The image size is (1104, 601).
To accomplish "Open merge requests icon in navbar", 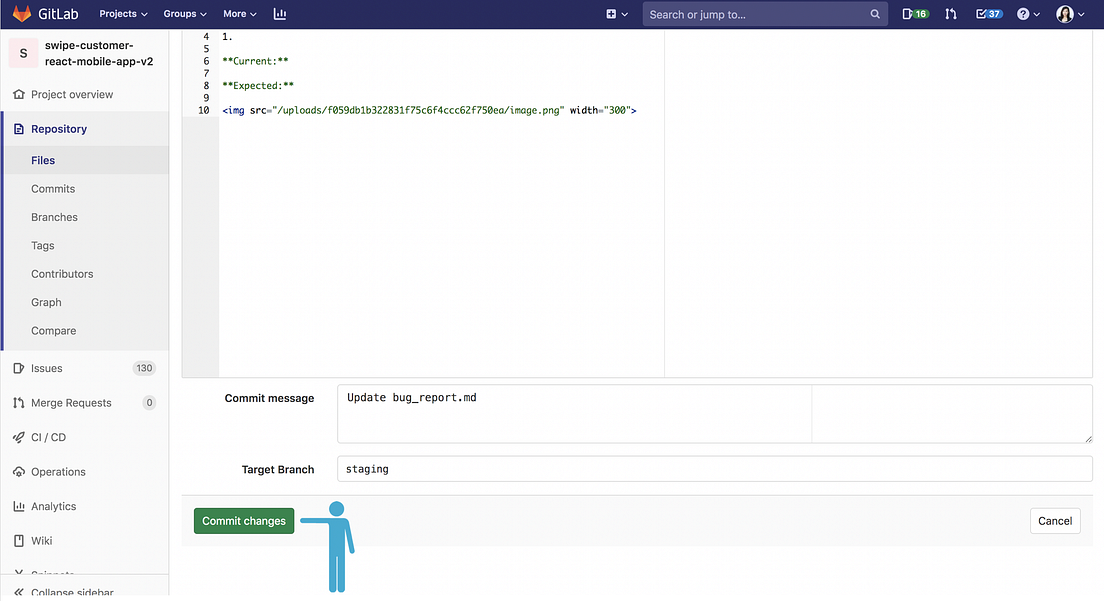I will [x=951, y=14].
